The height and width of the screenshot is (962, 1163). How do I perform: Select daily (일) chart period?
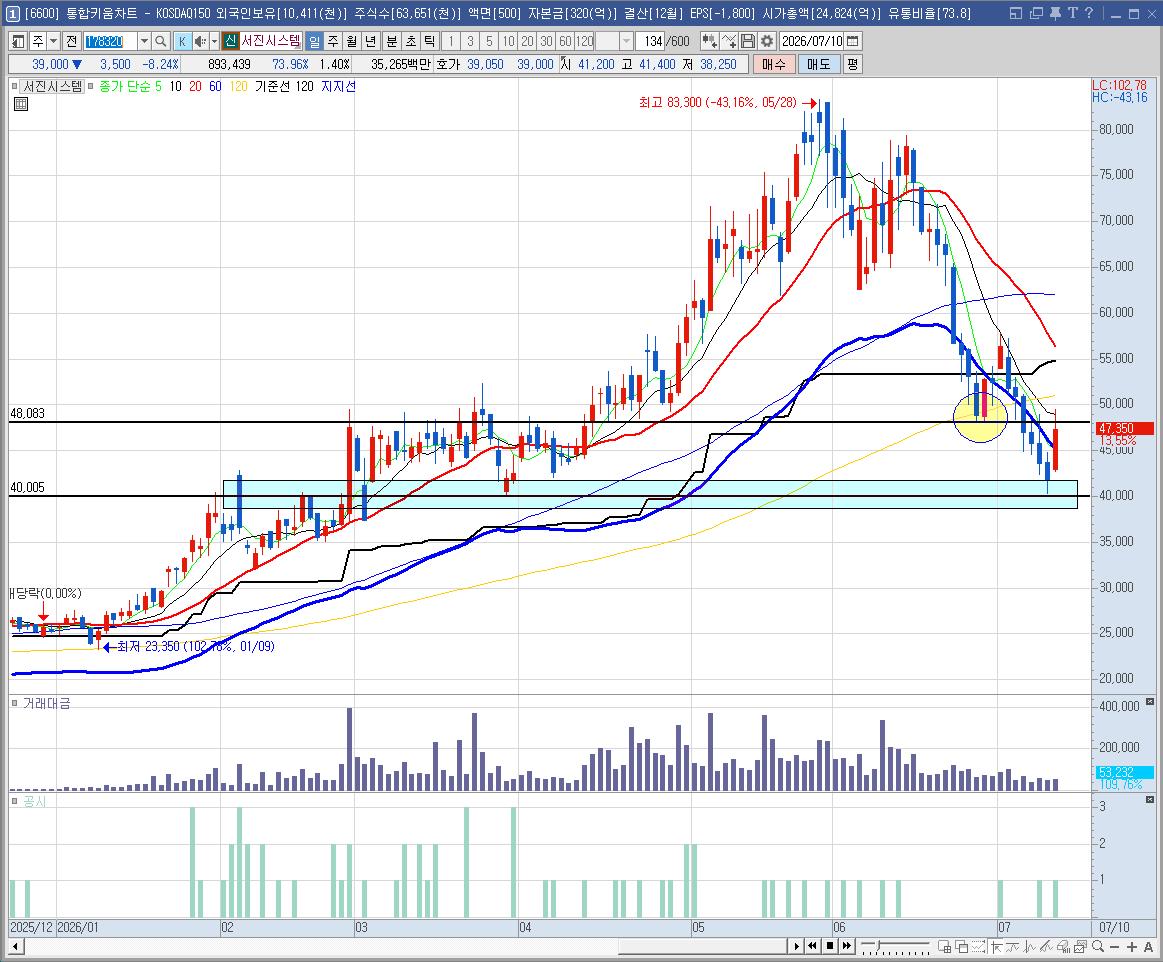tap(314, 42)
